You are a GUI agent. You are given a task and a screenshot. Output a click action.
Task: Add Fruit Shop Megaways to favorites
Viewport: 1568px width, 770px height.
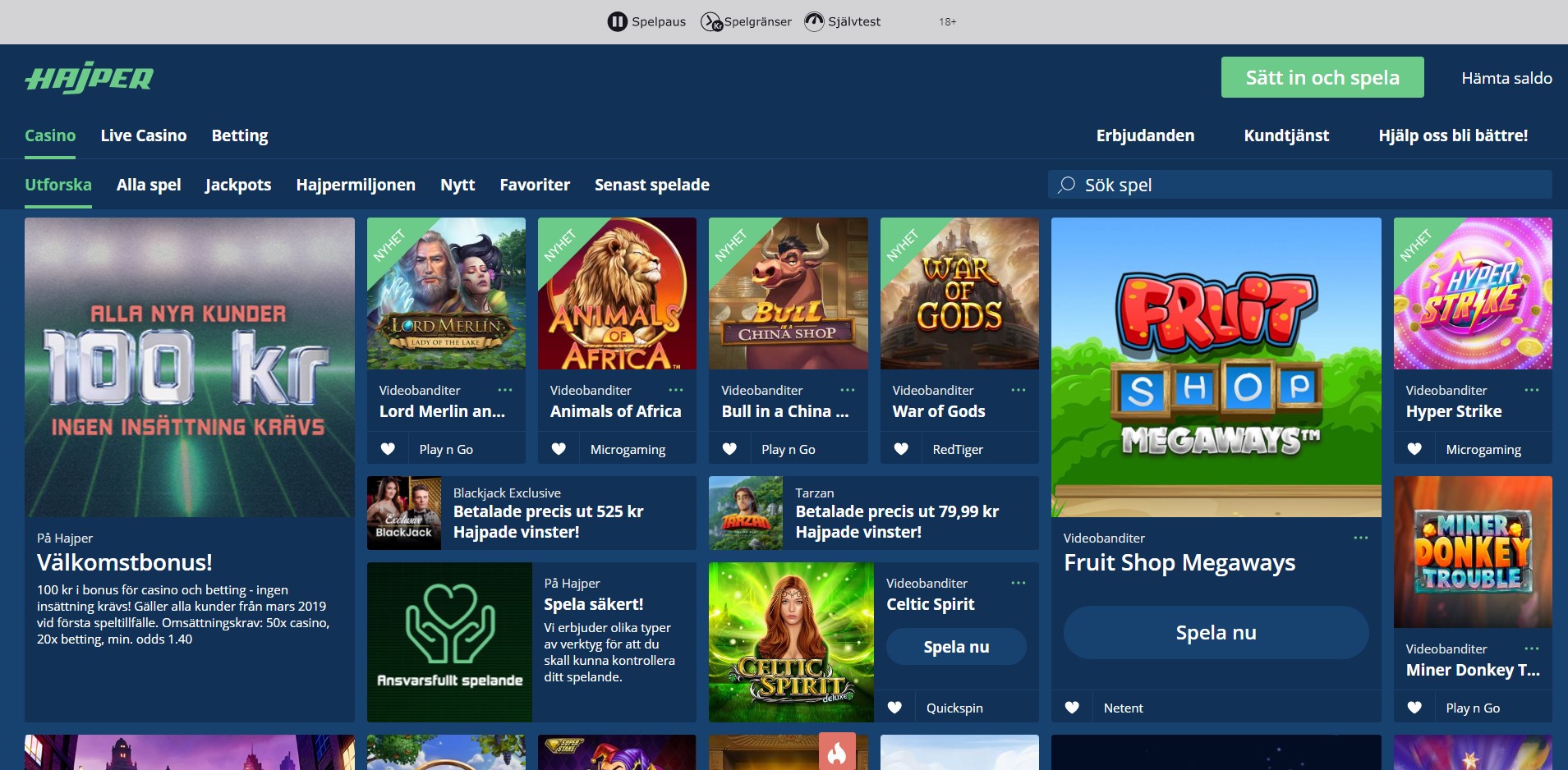click(x=1072, y=708)
